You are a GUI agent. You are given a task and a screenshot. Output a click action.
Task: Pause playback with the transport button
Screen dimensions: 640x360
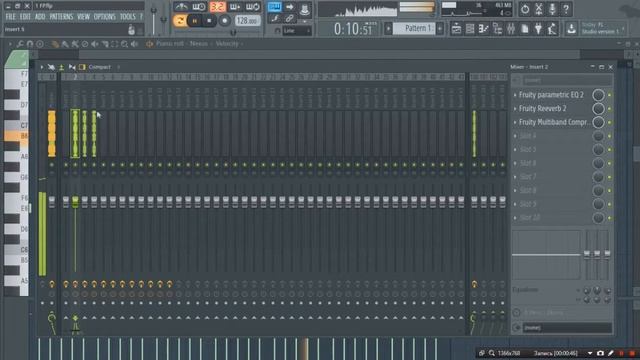[x=195, y=21]
